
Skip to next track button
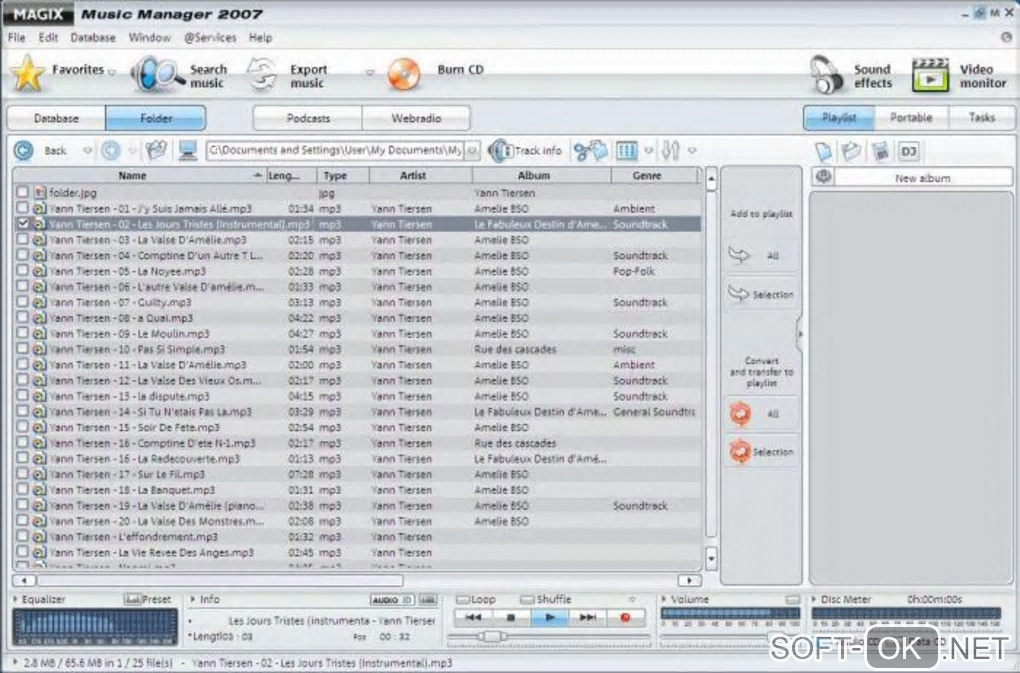point(587,618)
